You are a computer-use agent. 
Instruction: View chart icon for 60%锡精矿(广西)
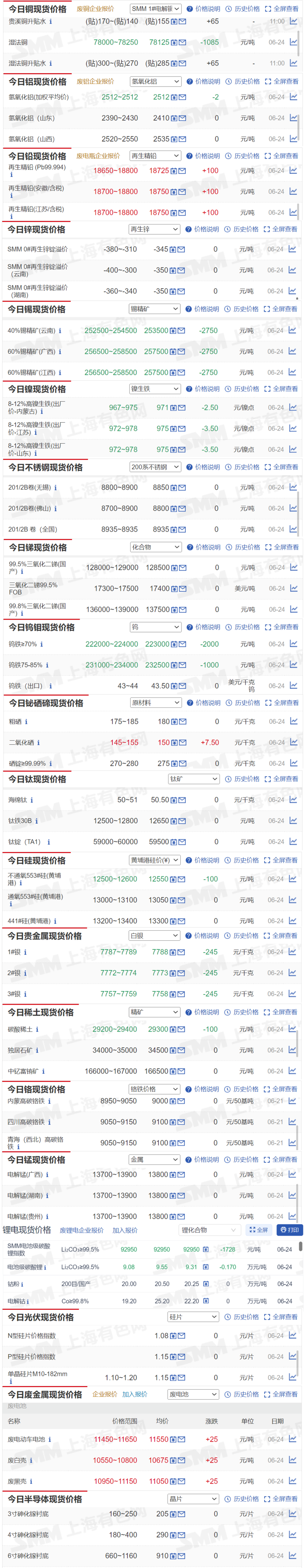(293, 351)
